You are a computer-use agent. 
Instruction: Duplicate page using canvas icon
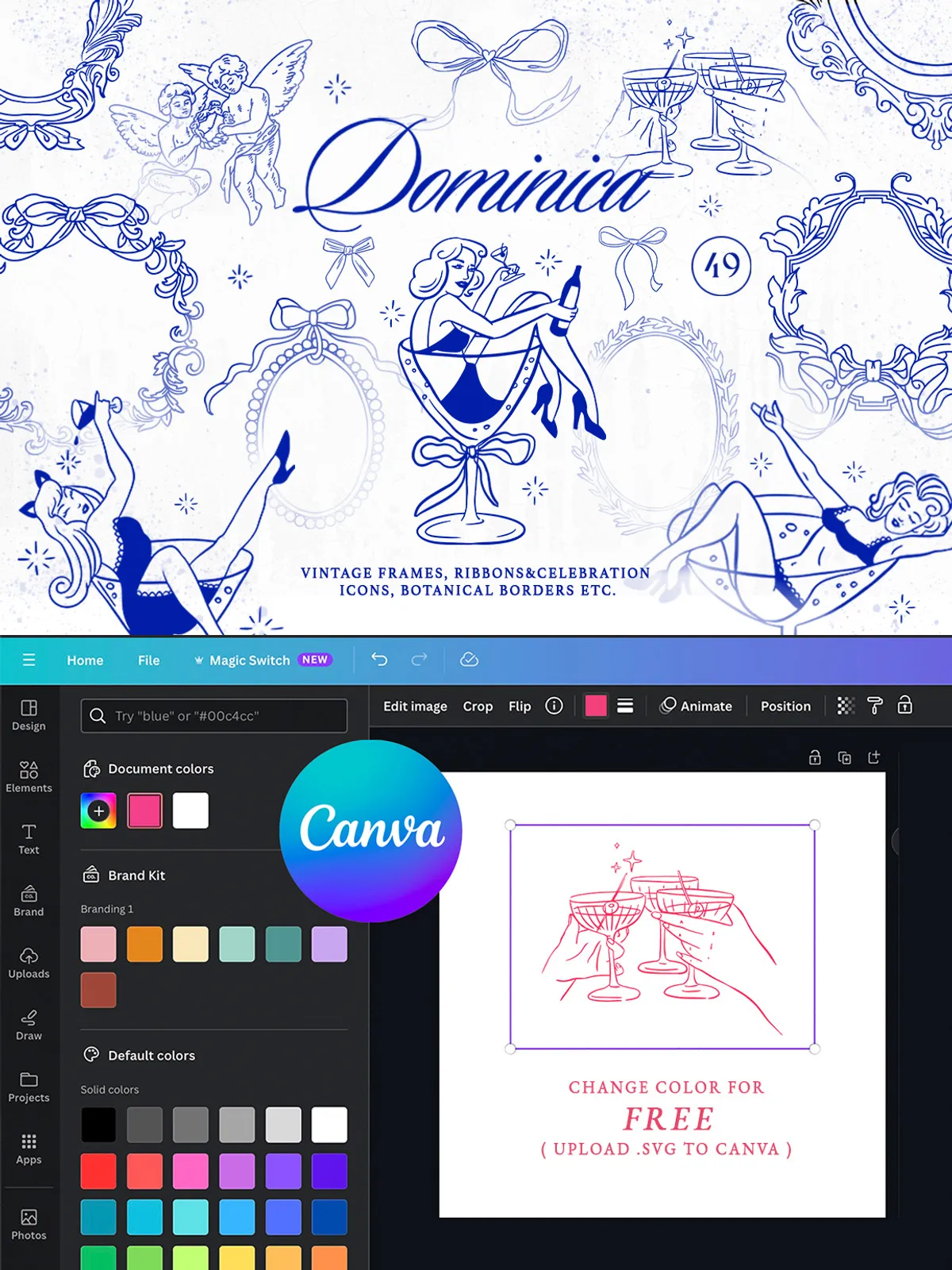pos(844,758)
